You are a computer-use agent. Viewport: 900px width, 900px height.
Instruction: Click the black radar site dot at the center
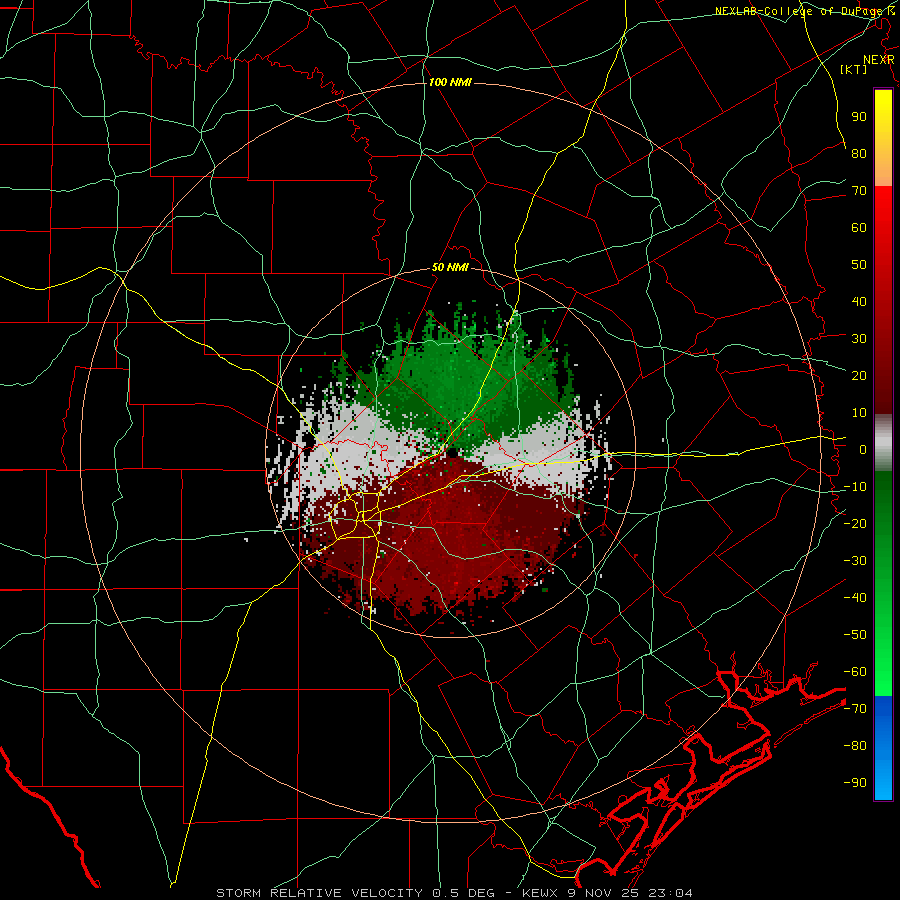pyautogui.click(x=452, y=453)
